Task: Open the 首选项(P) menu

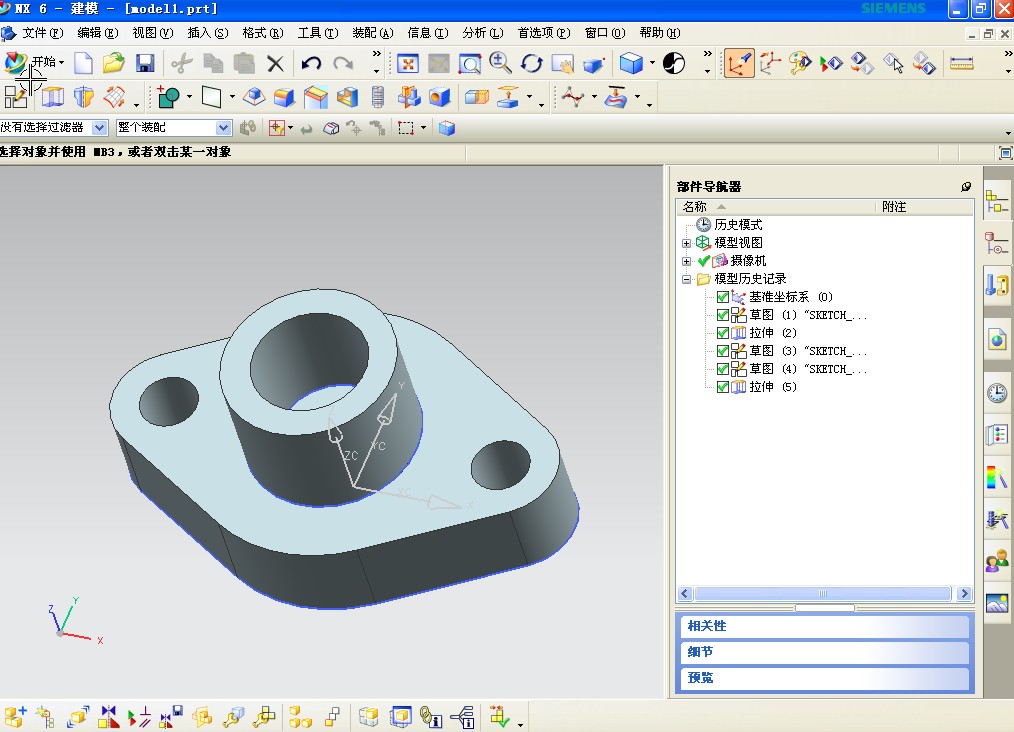Action: coord(544,33)
